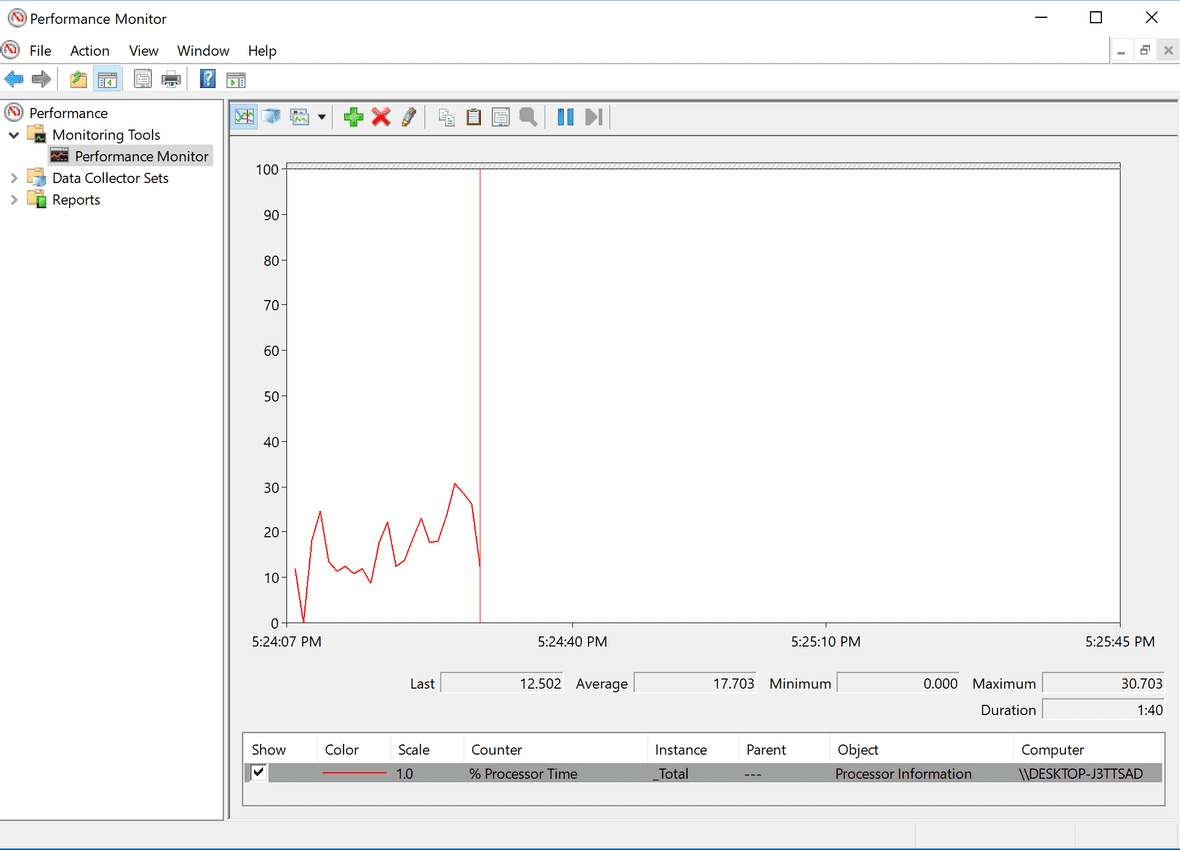
Task: Expand the Data Collector Sets node
Action: pyautogui.click(x=13, y=177)
